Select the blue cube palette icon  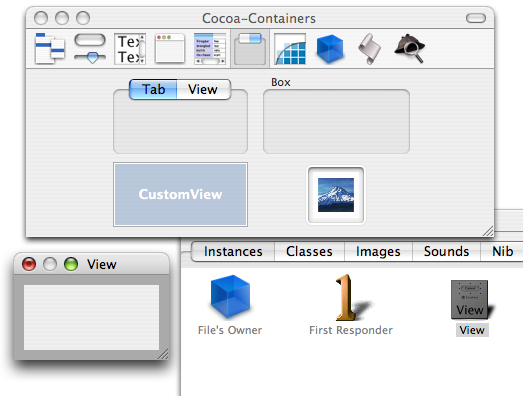coord(330,49)
